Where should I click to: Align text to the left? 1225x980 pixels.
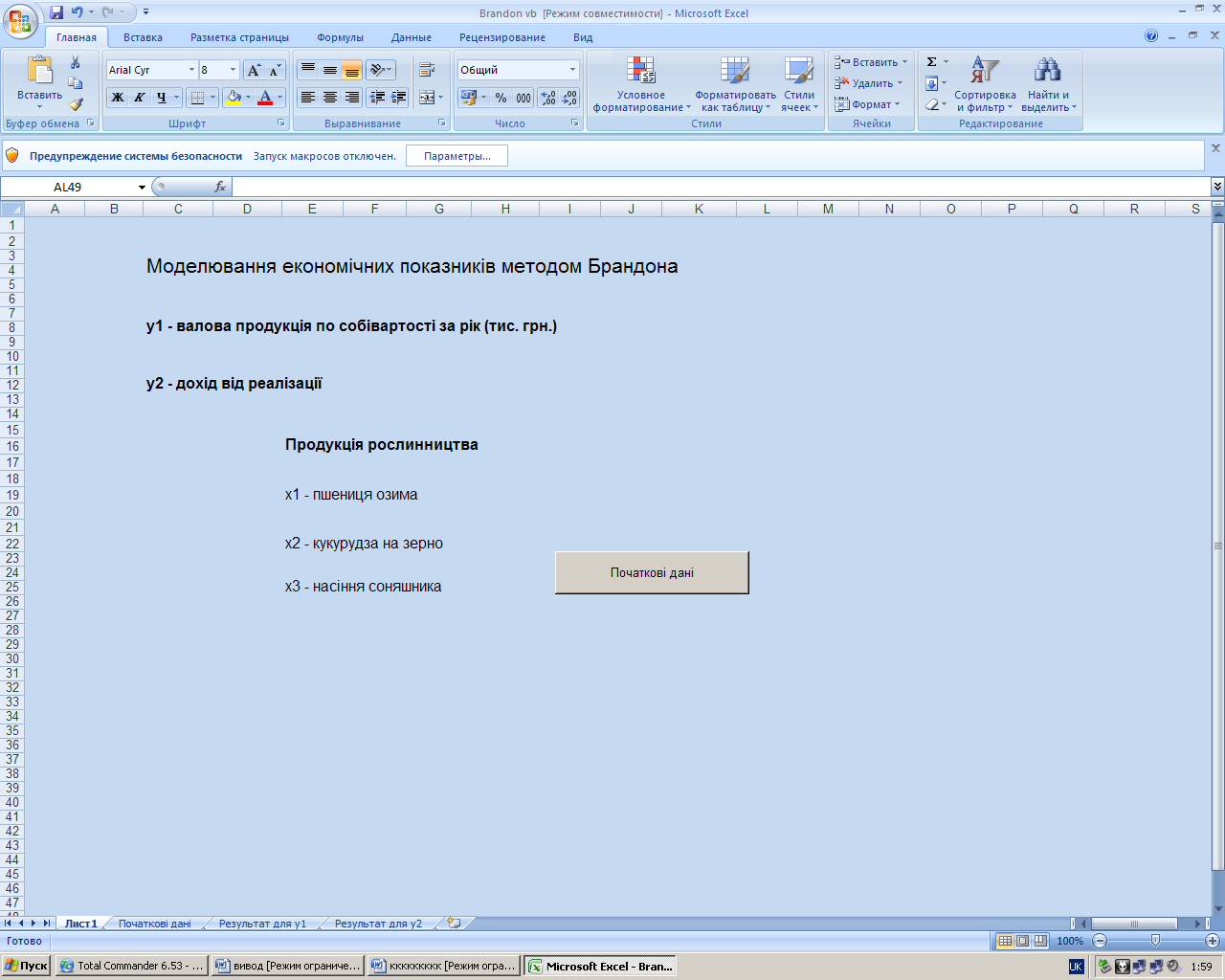[x=307, y=98]
